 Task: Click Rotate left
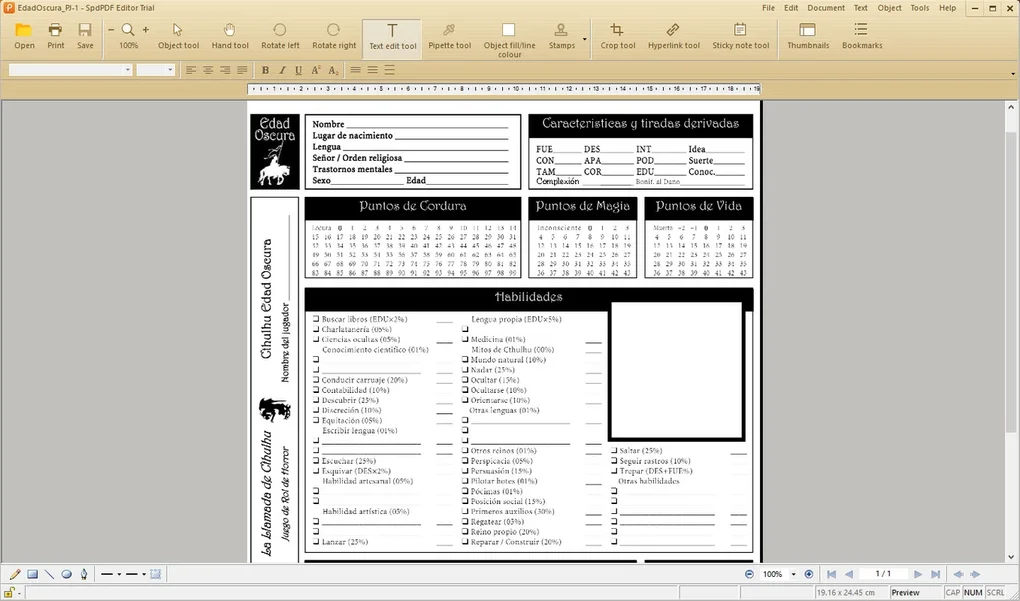pos(280,36)
